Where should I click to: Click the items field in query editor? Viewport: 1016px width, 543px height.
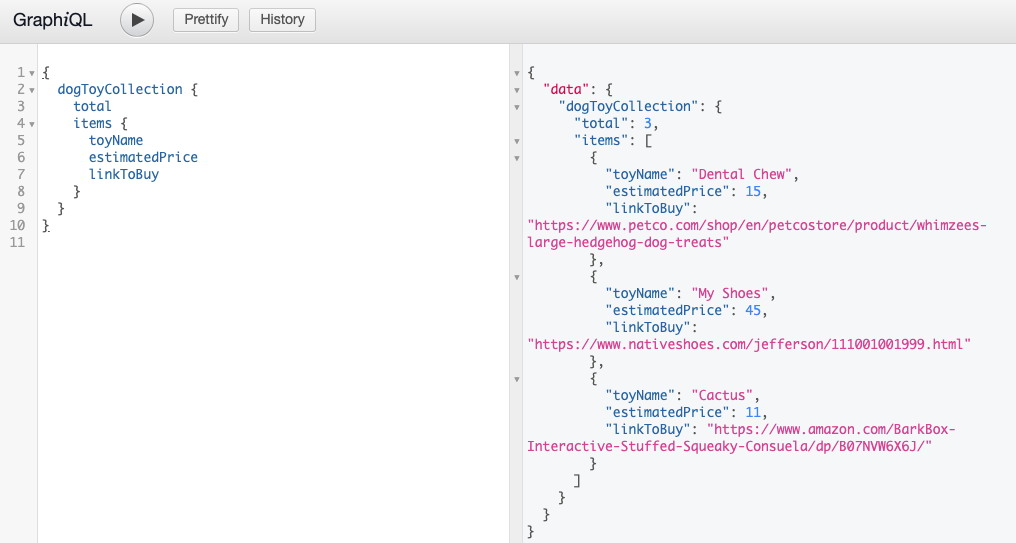pos(93,123)
